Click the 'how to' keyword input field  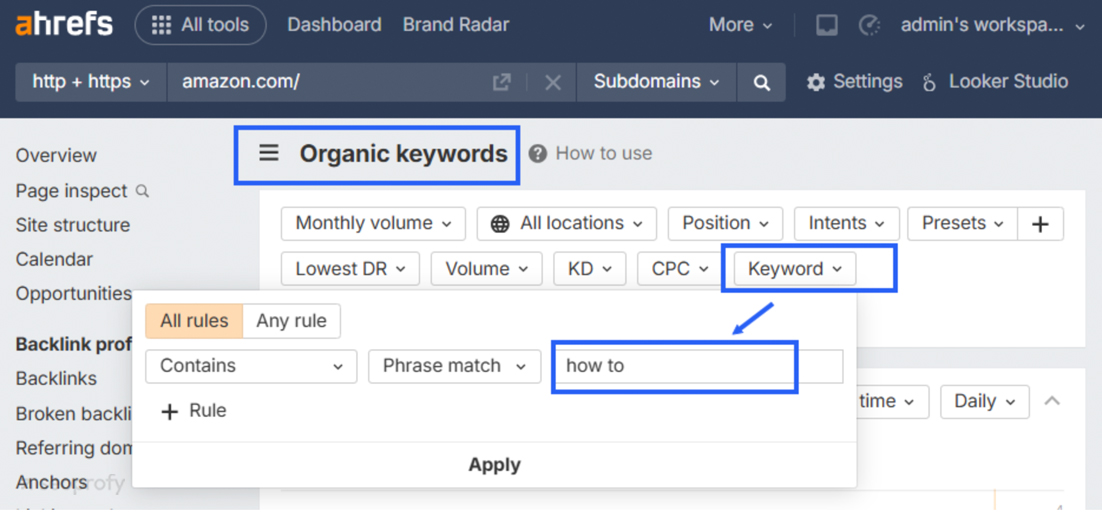698,366
